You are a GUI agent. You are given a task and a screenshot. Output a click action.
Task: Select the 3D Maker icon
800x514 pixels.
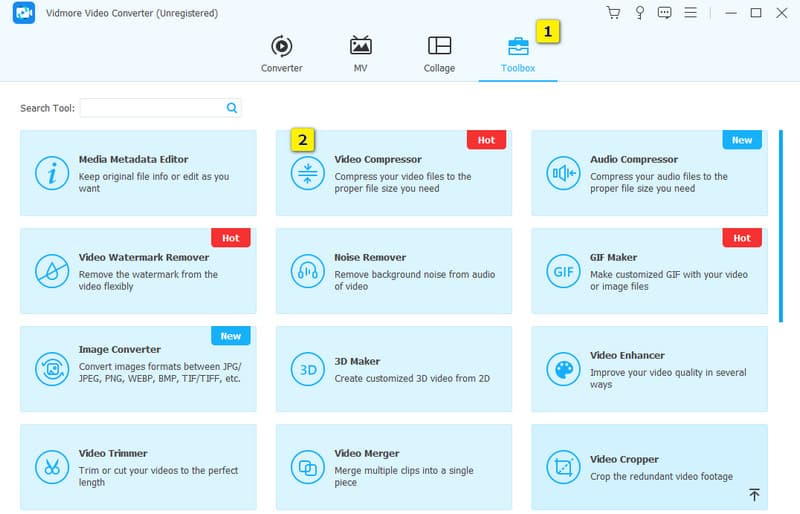point(306,369)
